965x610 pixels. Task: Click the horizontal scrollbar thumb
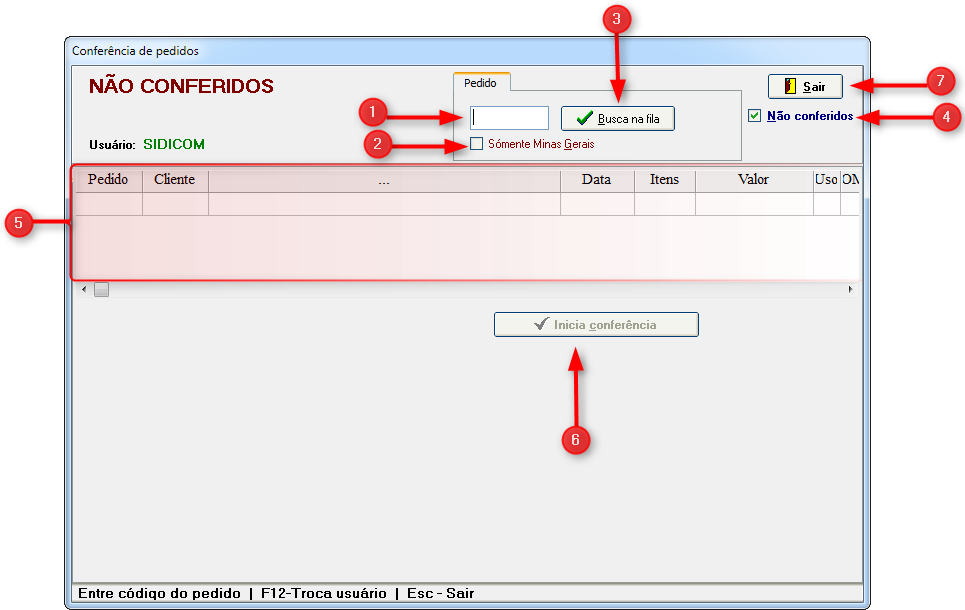click(102, 289)
